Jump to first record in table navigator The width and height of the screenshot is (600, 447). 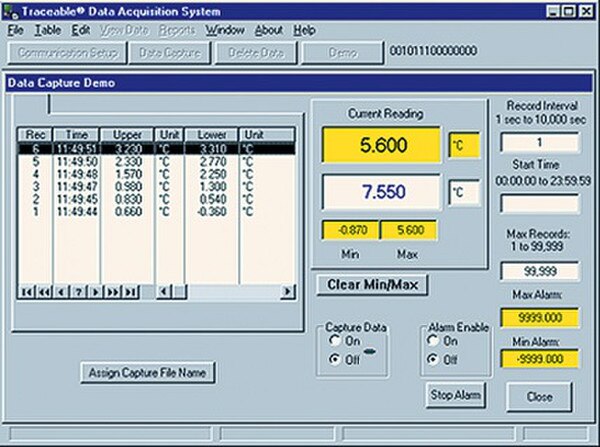pos(26,291)
